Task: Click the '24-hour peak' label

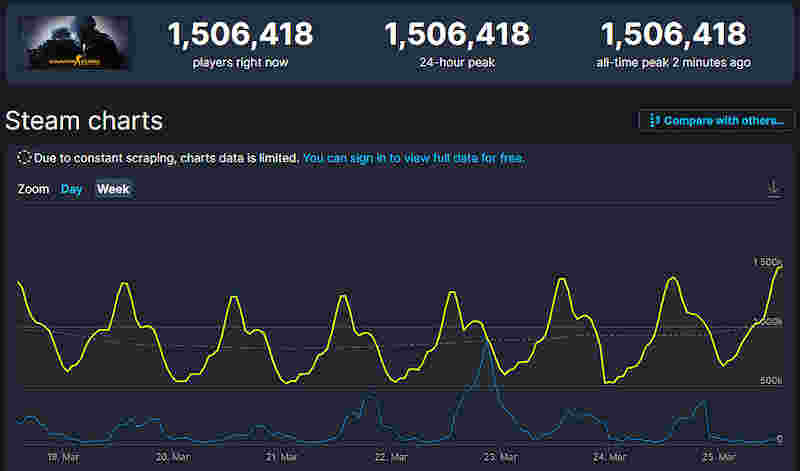Action: coord(457,63)
